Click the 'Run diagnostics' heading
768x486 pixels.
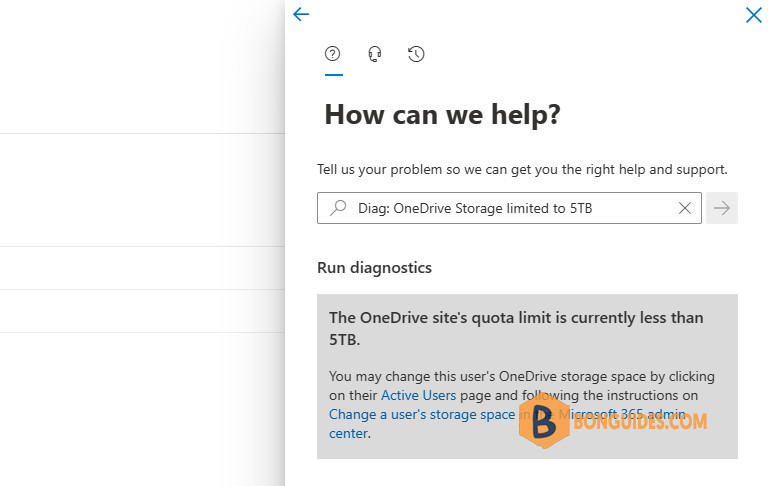pyautogui.click(x=374, y=267)
